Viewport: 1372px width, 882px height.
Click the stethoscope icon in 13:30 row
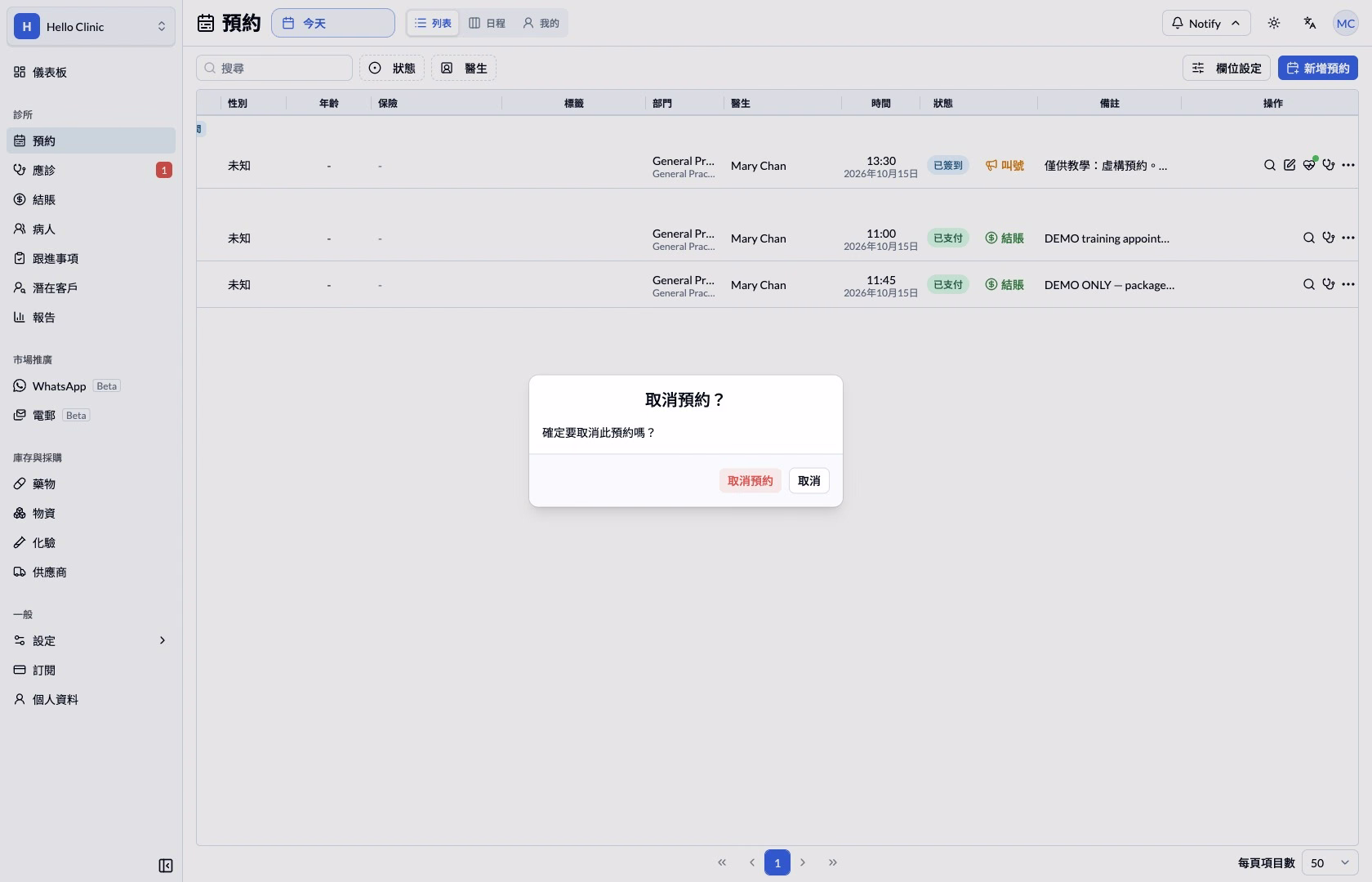tap(1329, 165)
